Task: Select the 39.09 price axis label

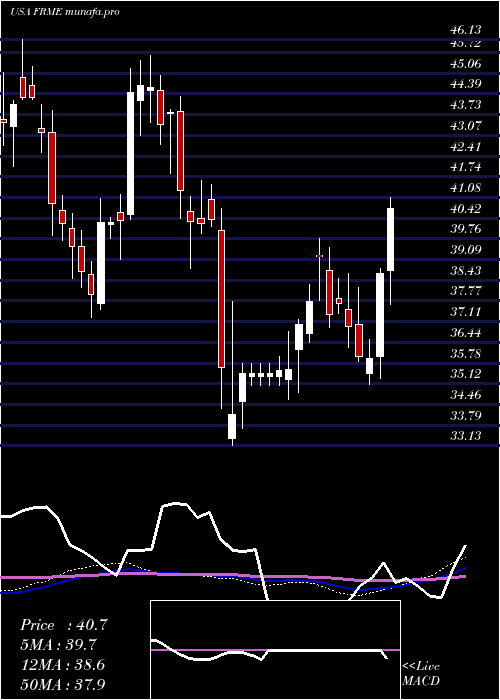Action: [x=466, y=250]
